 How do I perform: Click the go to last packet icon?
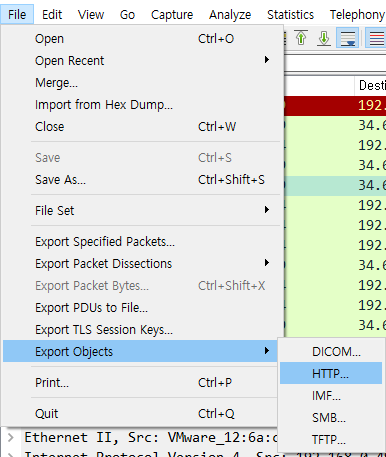coord(324,38)
